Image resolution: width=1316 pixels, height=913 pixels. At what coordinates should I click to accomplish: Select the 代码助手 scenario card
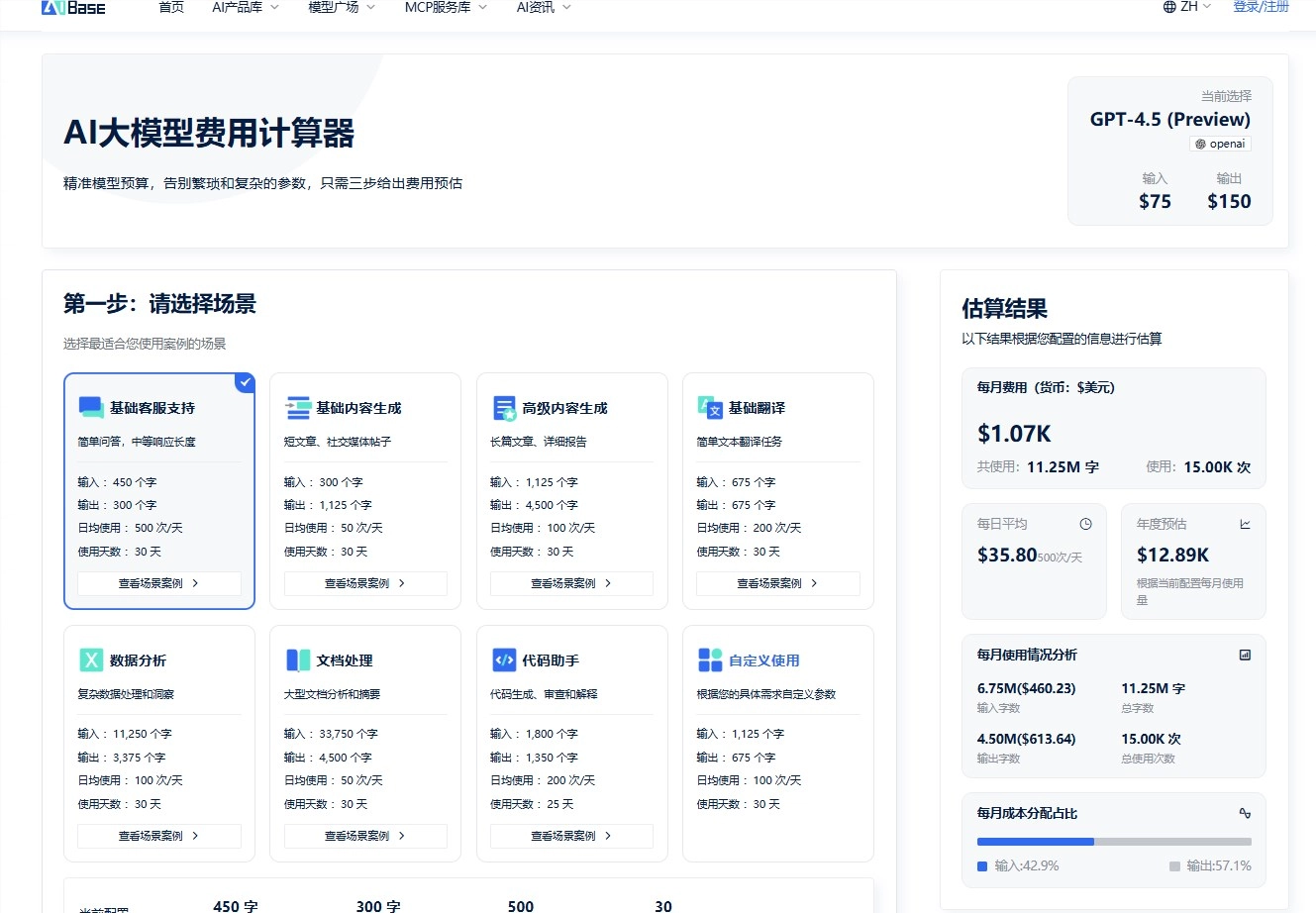coord(571,744)
